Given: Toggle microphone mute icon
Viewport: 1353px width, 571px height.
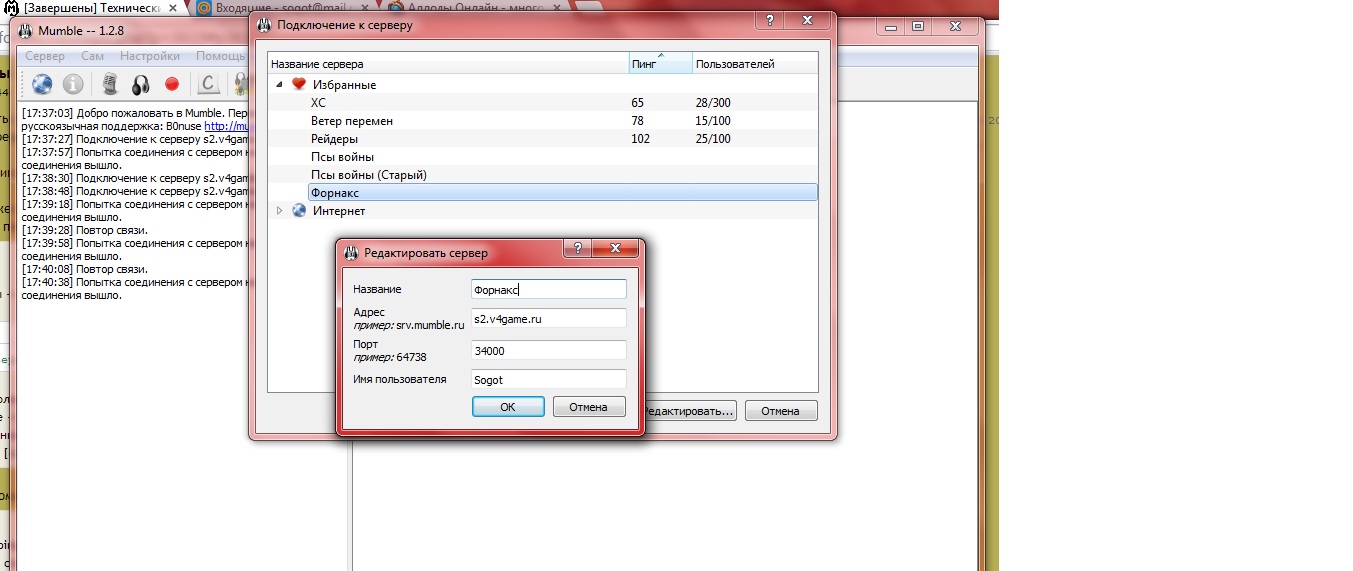Looking at the screenshot, I should pos(111,84).
